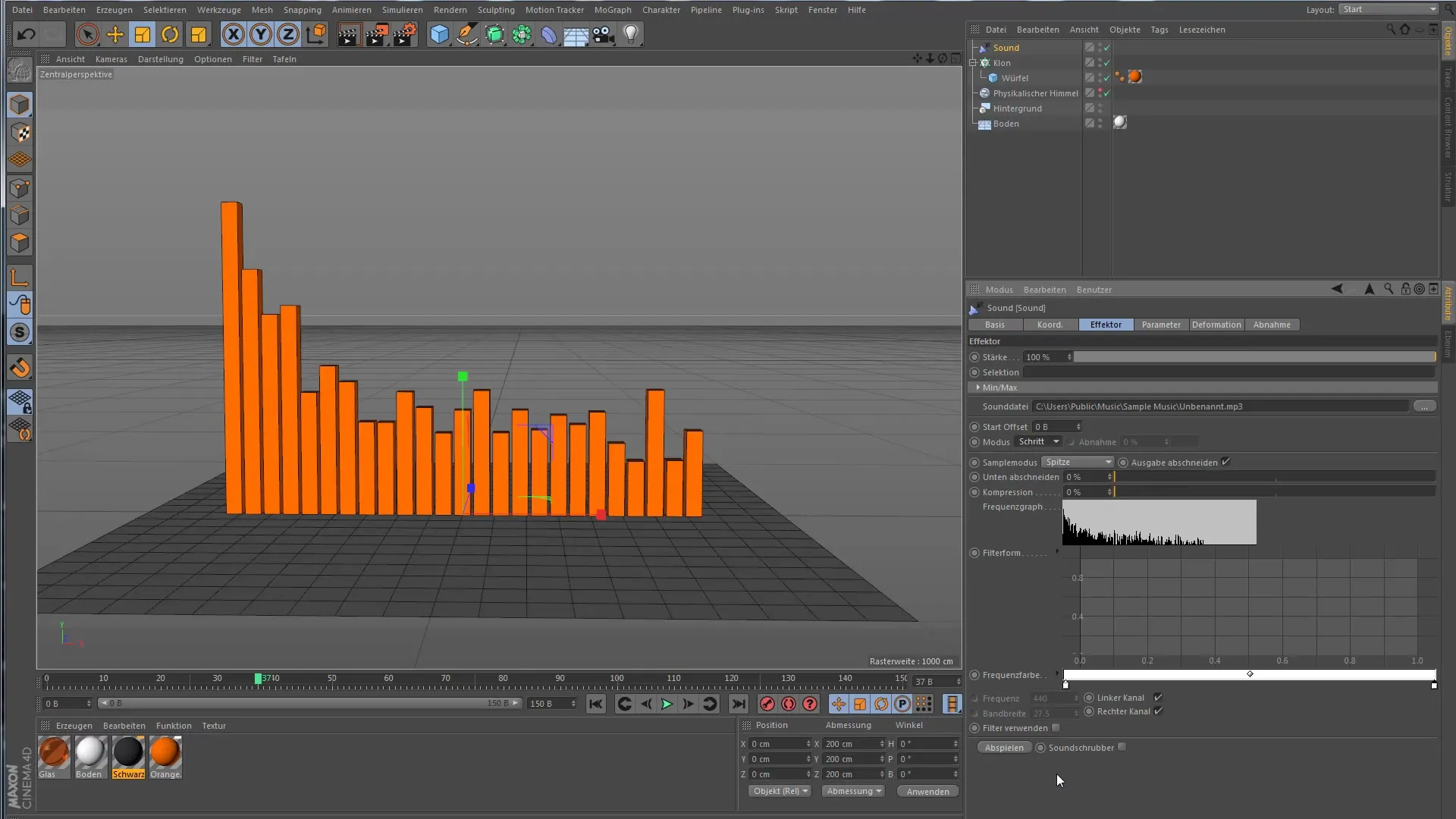This screenshot has width=1456, height=819.
Task: Switch to Model mode in left toolbar
Action: point(20,105)
